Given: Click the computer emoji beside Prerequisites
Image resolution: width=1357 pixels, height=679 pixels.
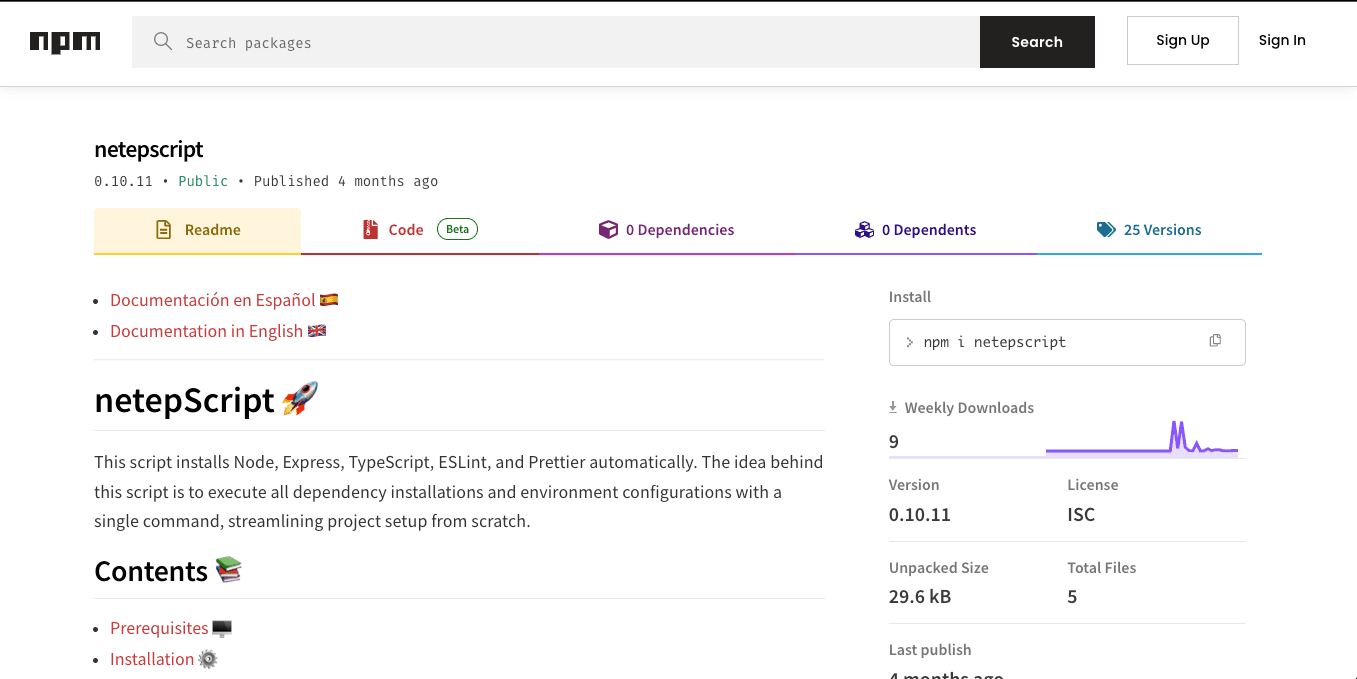Looking at the screenshot, I should [x=222, y=628].
